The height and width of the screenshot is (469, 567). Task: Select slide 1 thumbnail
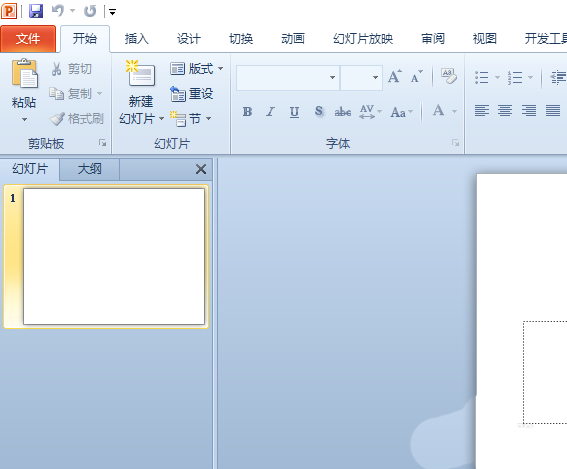click(x=114, y=256)
